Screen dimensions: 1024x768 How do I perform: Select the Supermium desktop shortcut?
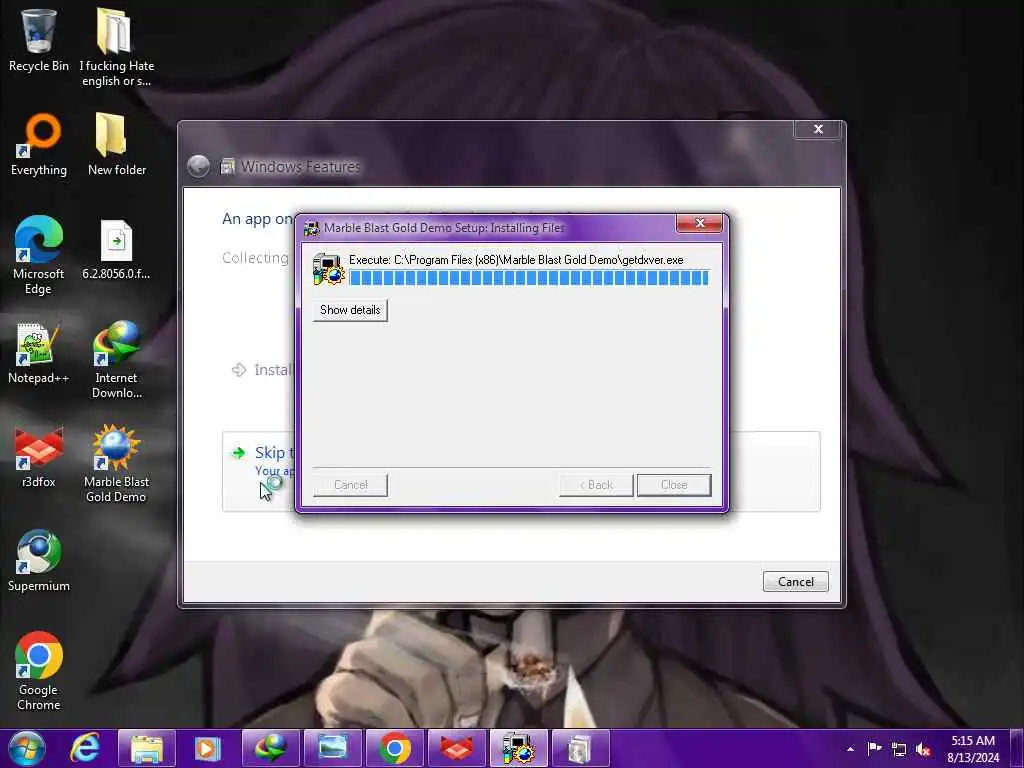pyautogui.click(x=39, y=560)
